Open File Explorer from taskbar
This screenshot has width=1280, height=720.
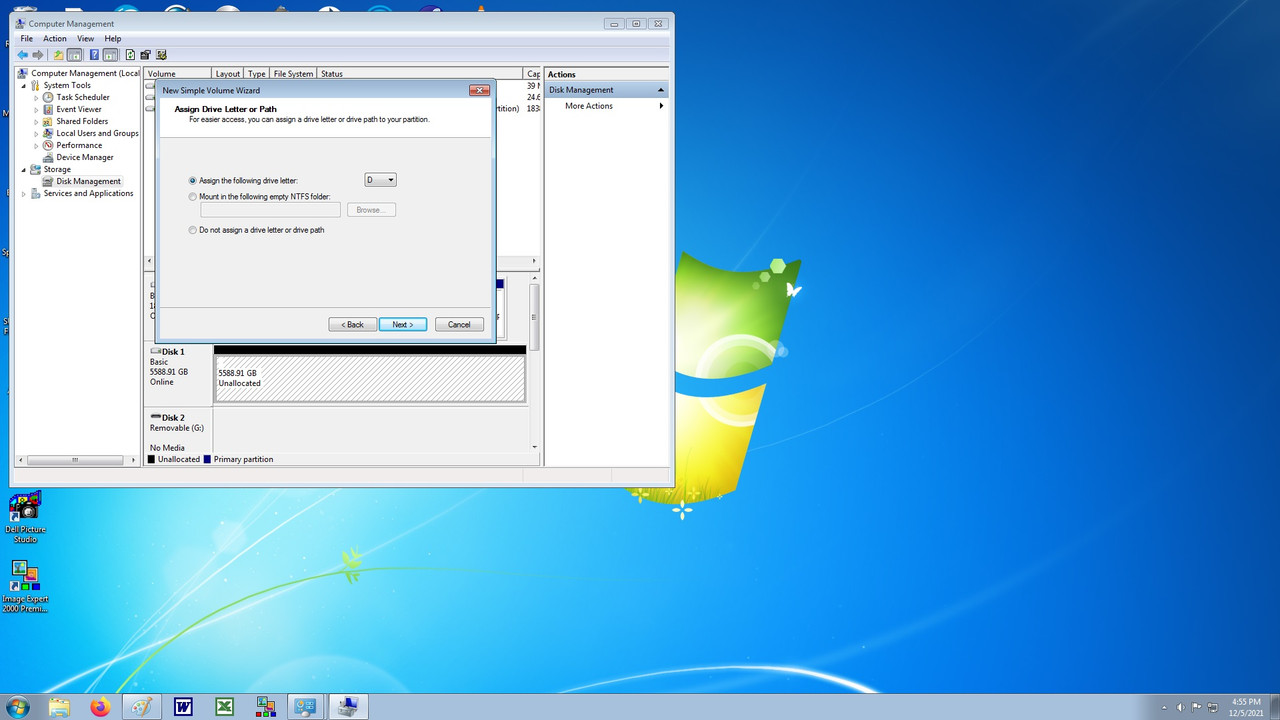click(x=59, y=707)
